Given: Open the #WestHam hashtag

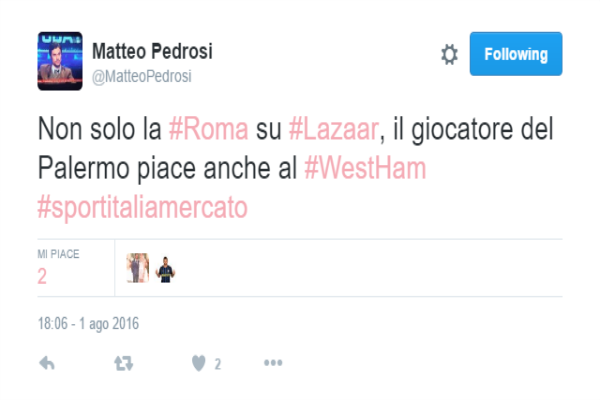Looking at the screenshot, I should pos(365,168).
